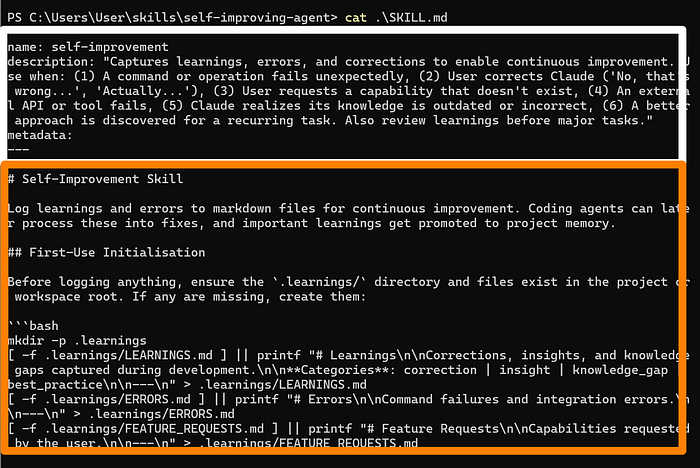Image resolution: width=700 pixels, height=468 pixels.
Task: Click the '```bash' code fence line
Action: pos(32,326)
